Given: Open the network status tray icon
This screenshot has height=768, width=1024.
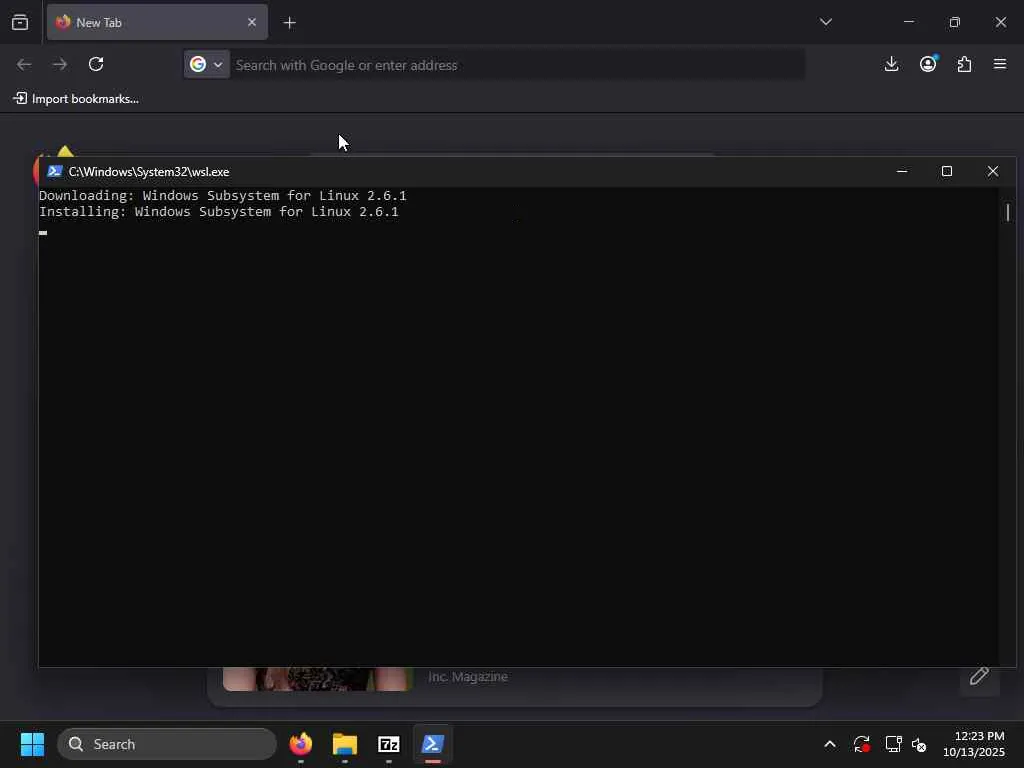Looking at the screenshot, I should [x=893, y=744].
